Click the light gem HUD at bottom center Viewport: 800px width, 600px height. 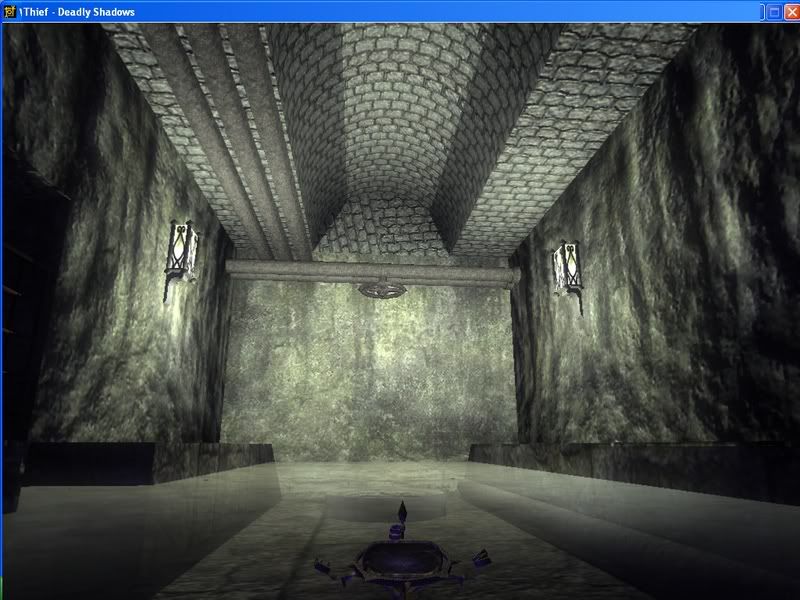(x=400, y=558)
